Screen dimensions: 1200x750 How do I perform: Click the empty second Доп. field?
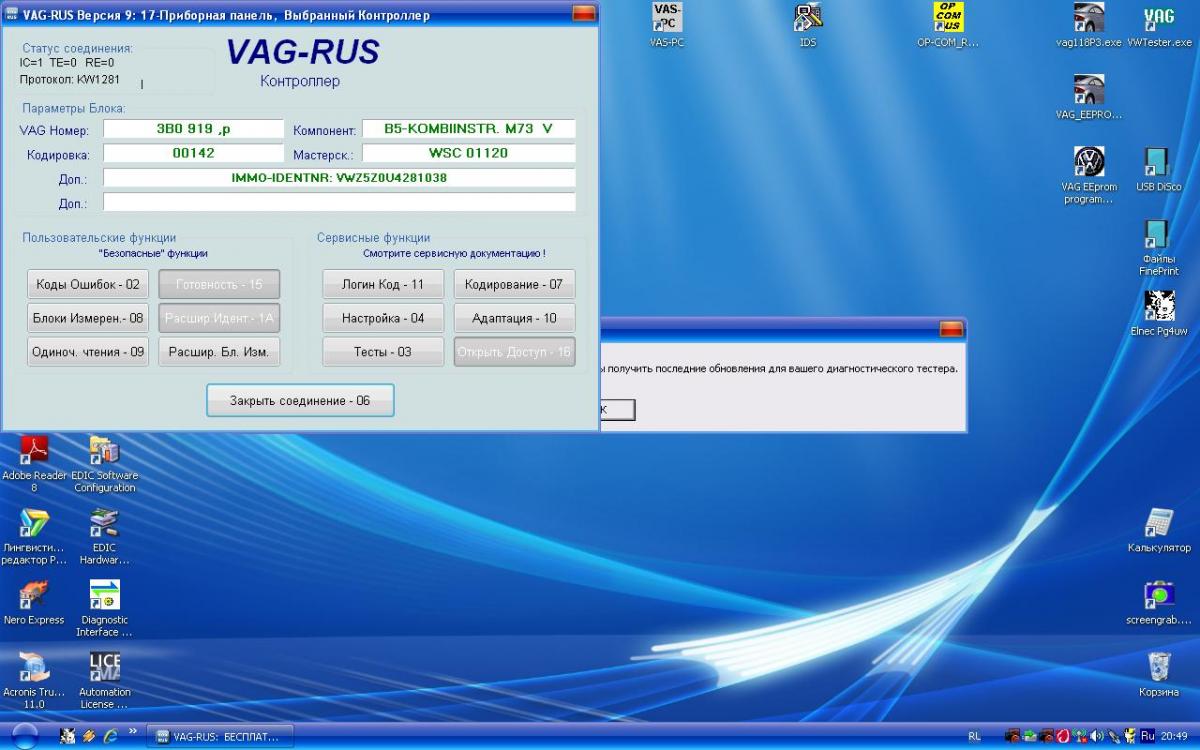(x=340, y=202)
